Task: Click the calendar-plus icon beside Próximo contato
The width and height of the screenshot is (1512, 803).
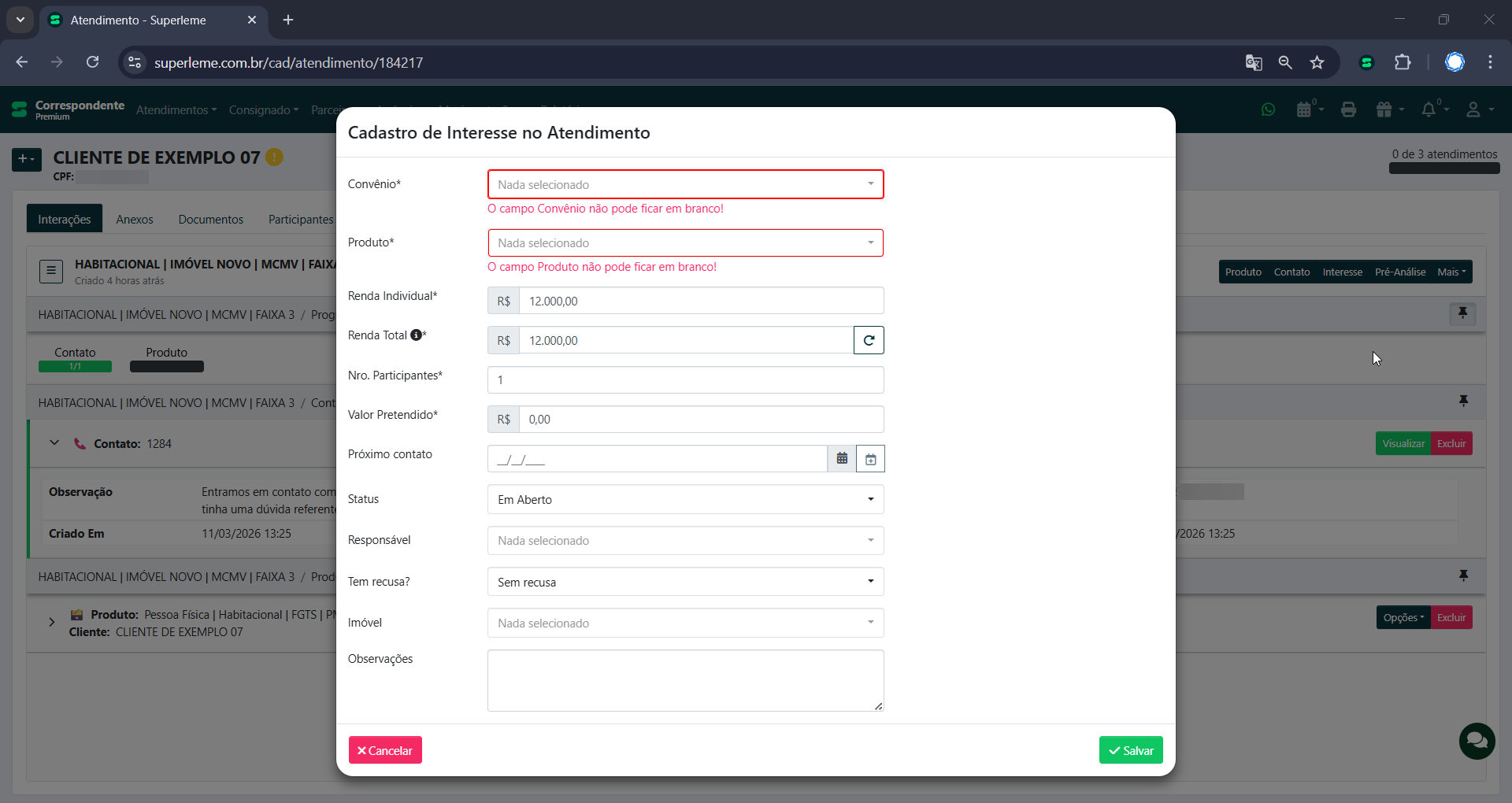Action: point(870,459)
